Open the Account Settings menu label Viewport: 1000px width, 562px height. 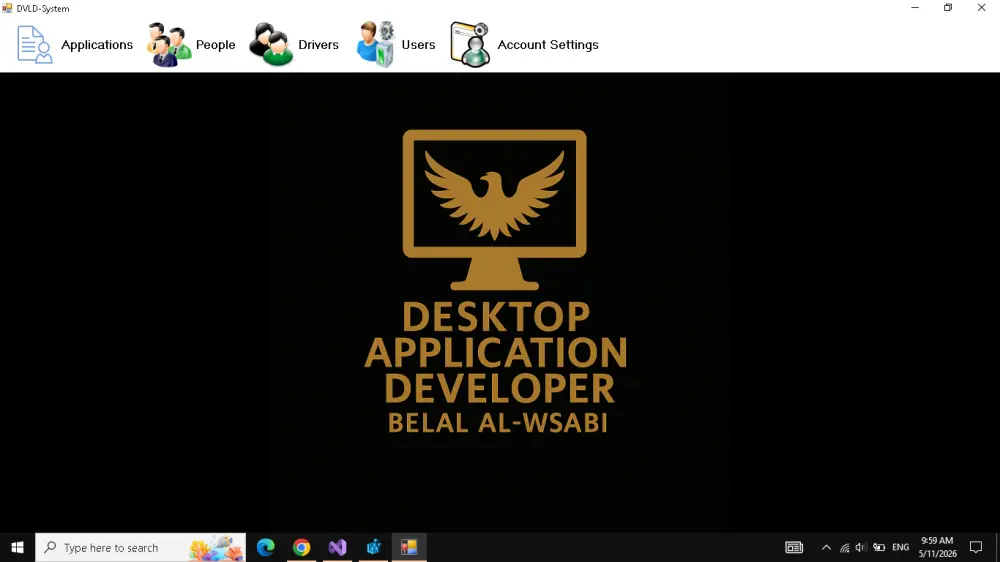tap(548, 45)
